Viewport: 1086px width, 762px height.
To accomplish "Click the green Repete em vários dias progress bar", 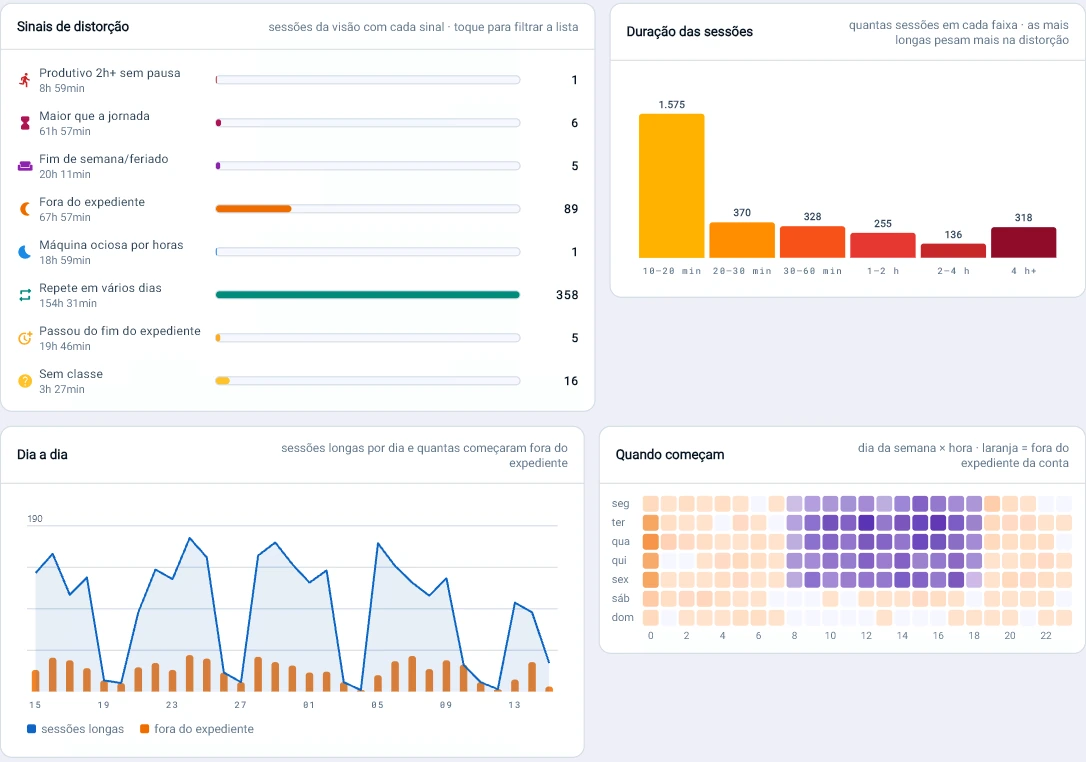I will pyautogui.click(x=368, y=294).
